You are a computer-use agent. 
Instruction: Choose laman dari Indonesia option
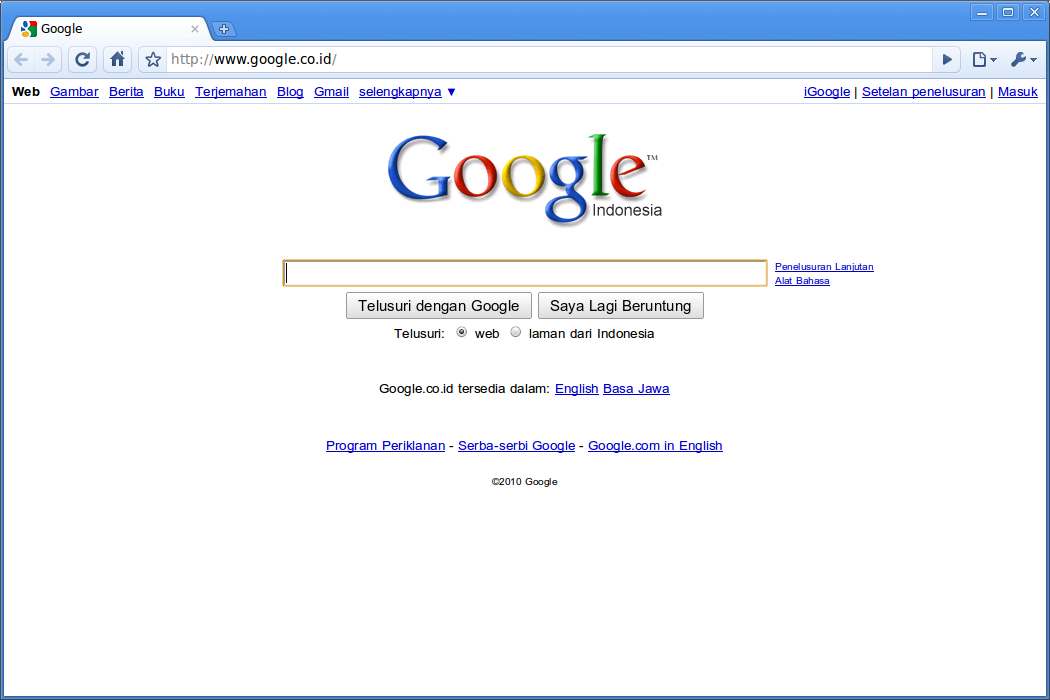coord(515,331)
